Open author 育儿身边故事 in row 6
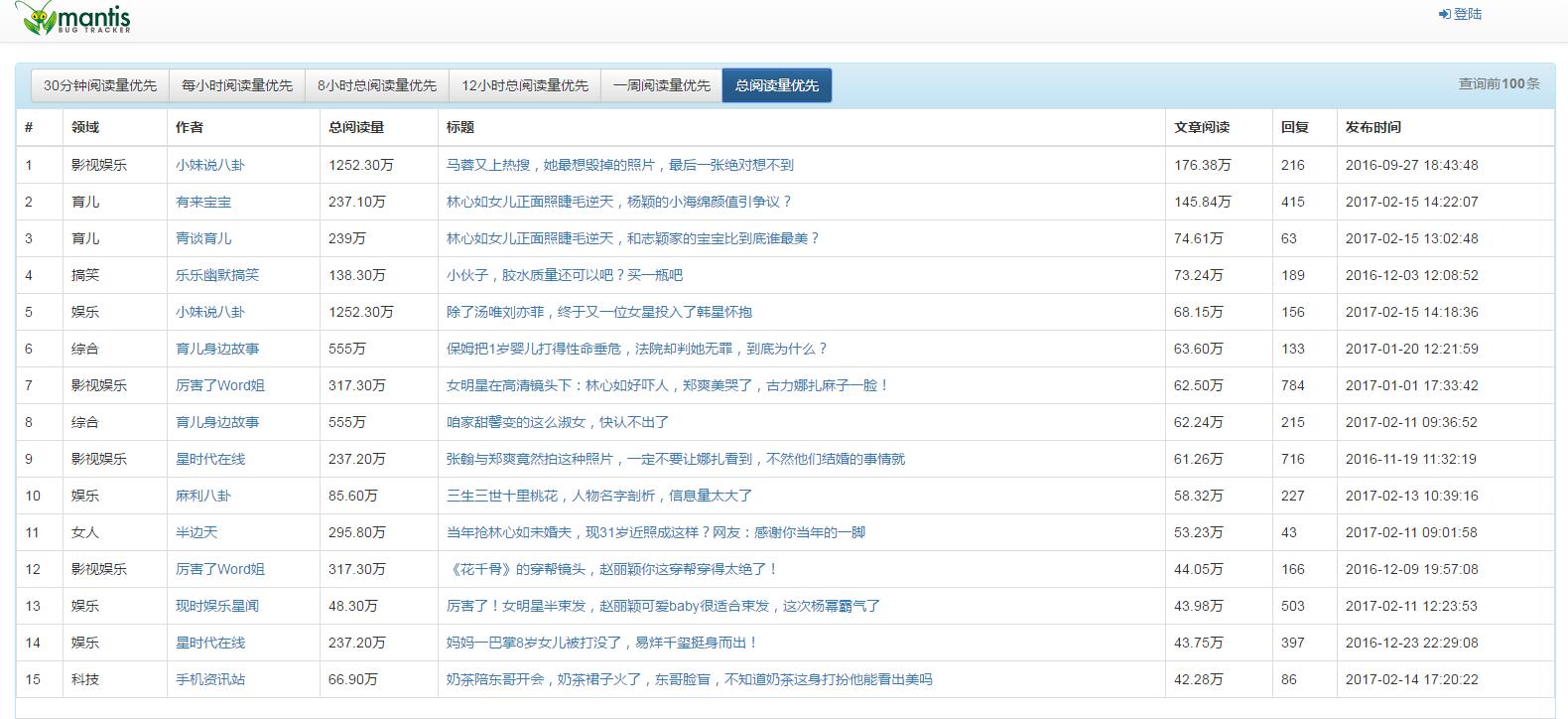 (x=217, y=349)
